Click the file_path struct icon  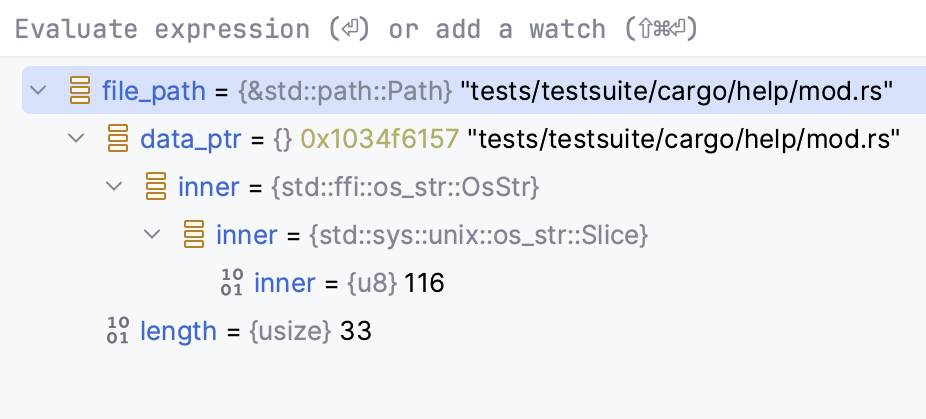[80, 92]
